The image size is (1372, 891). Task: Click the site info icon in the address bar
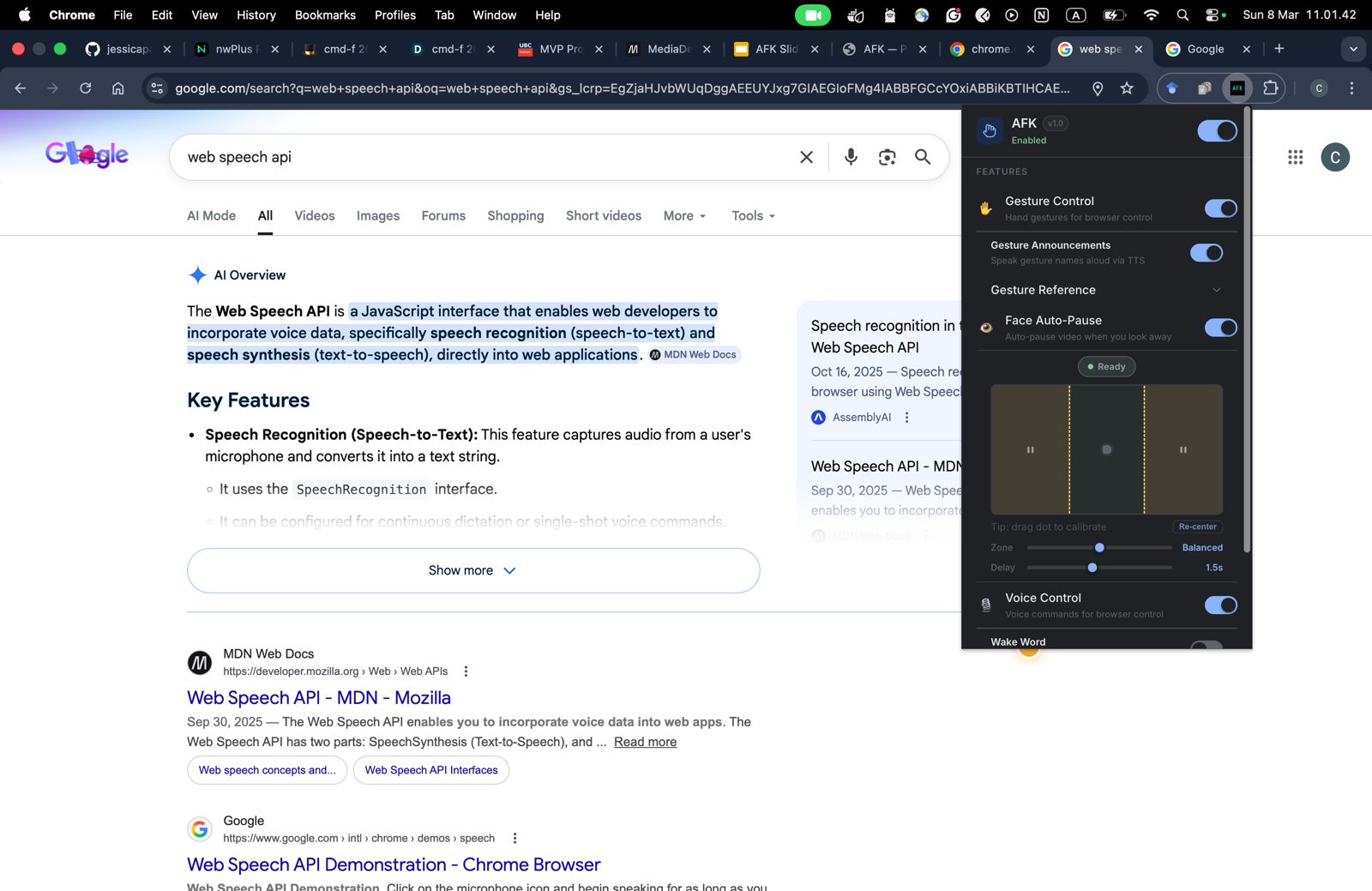tap(156, 88)
